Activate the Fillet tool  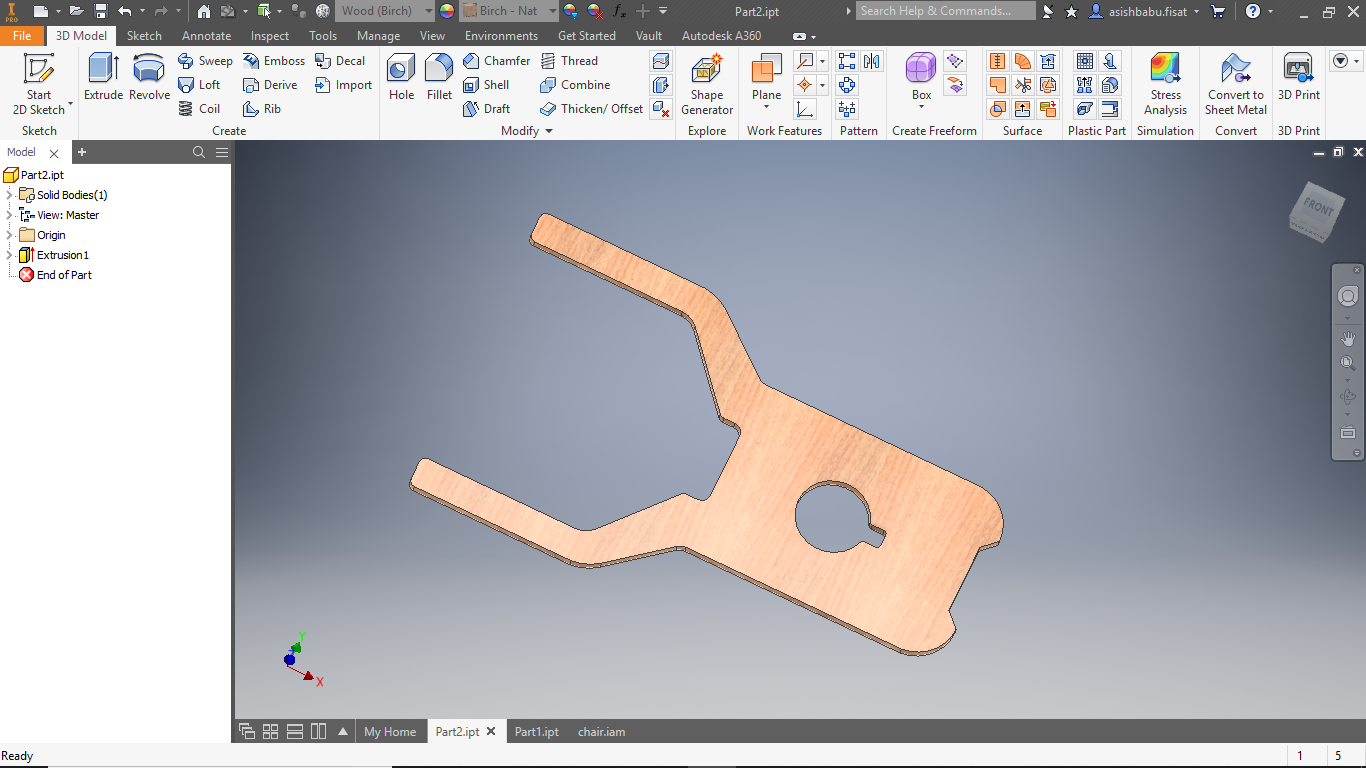[x=439, y=78]
